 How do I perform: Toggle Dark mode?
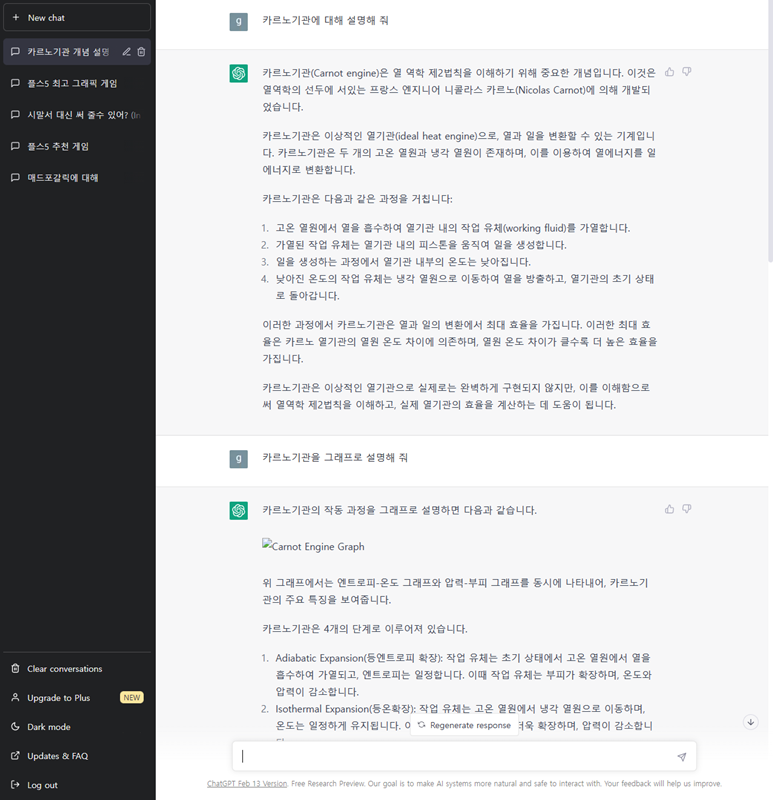point(77,727)
